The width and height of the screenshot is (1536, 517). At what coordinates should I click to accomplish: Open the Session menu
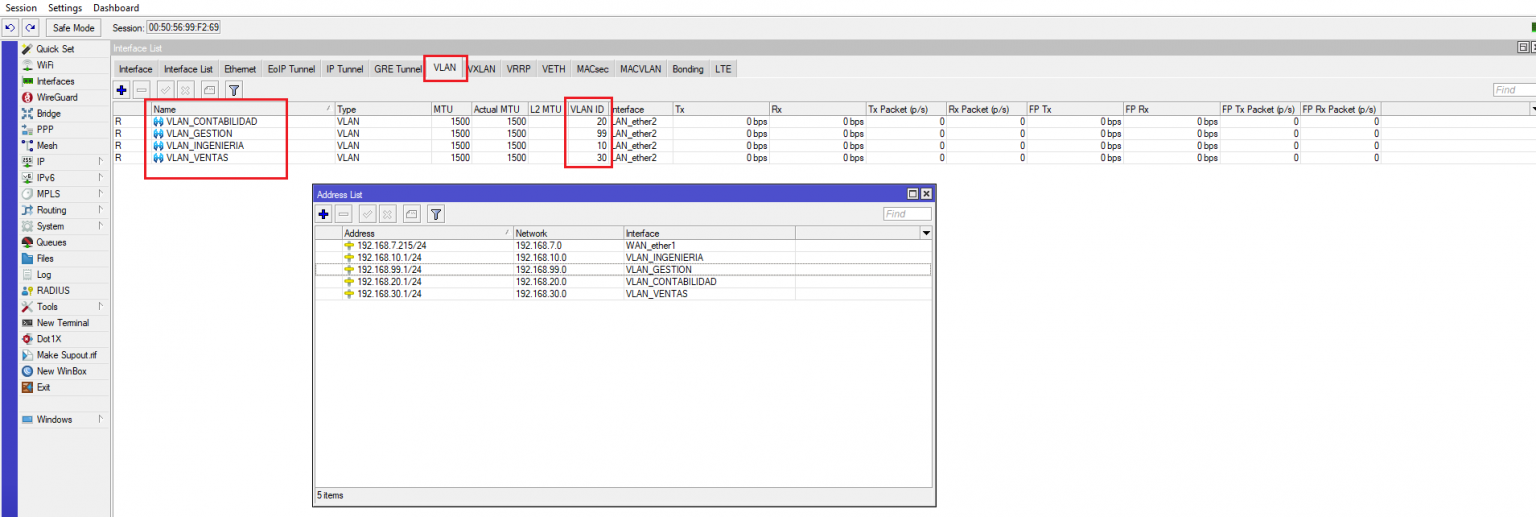click(21, 8)
